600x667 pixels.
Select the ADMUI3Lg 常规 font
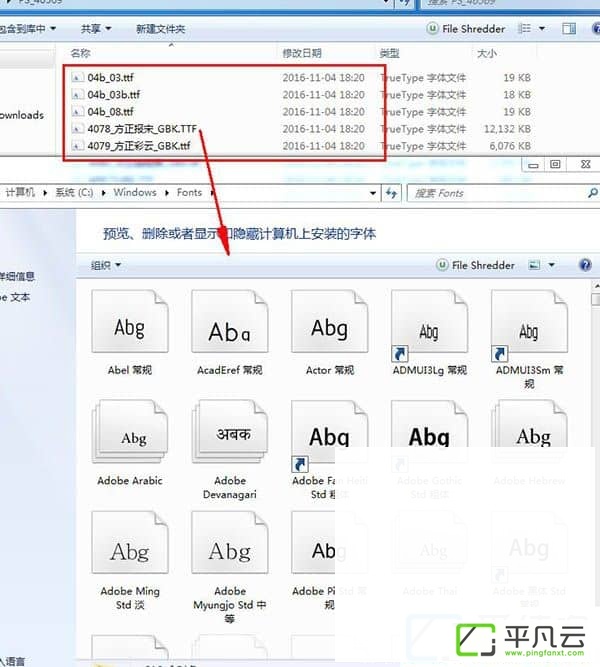point(429,333)
